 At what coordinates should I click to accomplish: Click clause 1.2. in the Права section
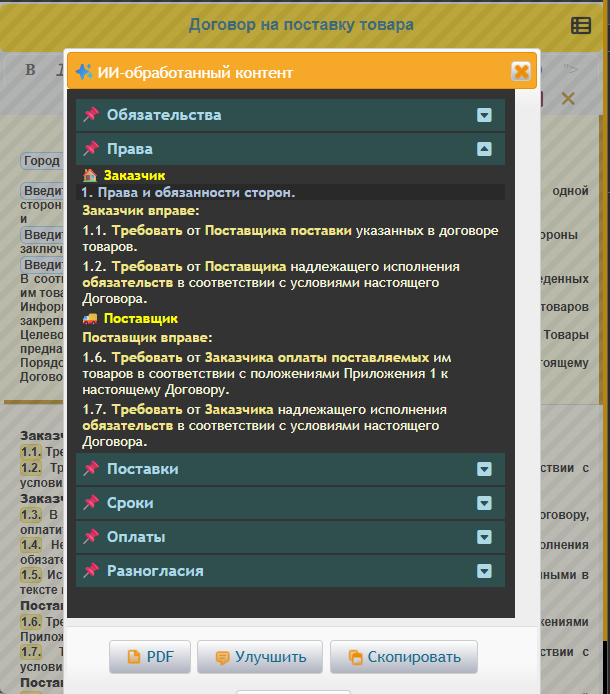(x=271, y=282)
